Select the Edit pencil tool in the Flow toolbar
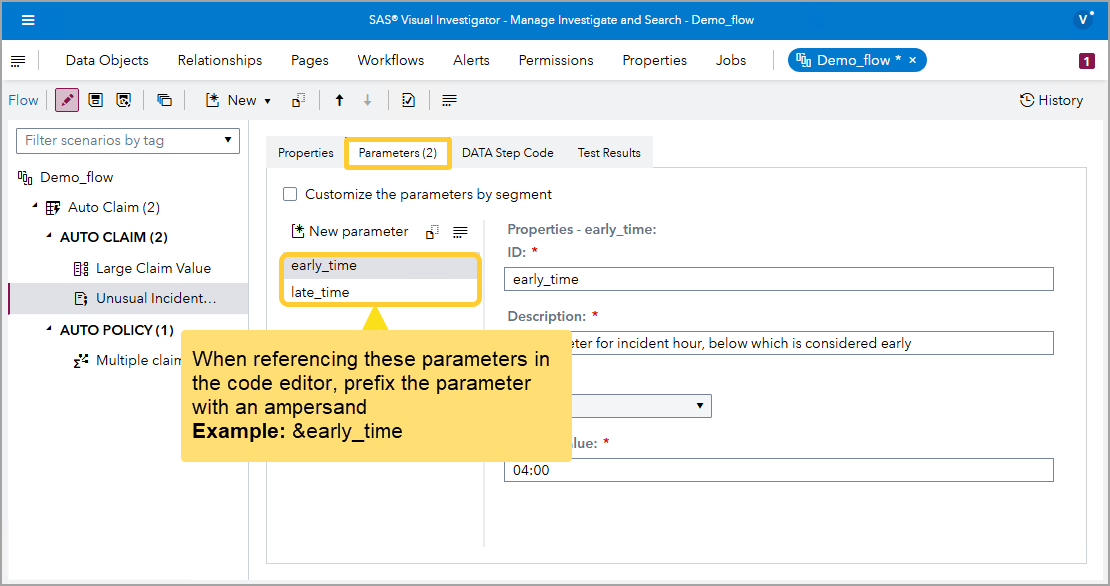Screen dimensions: 1110x586 click(x=66, y=100)
